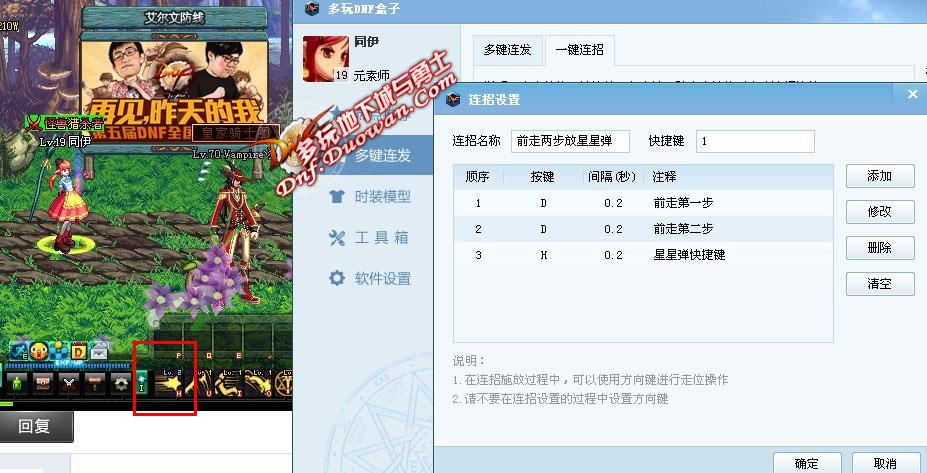Select the row 星星弹快捷键
Screen dimensions: 927x473
[x=643, y=255]
